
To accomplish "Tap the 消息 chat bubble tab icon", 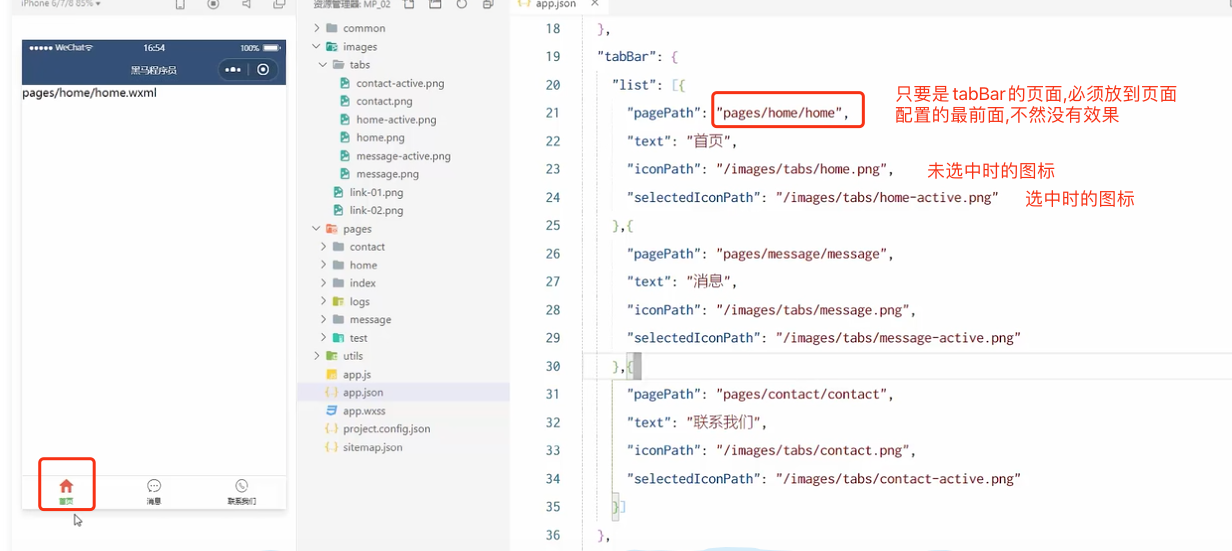I will tap(154, 486).
